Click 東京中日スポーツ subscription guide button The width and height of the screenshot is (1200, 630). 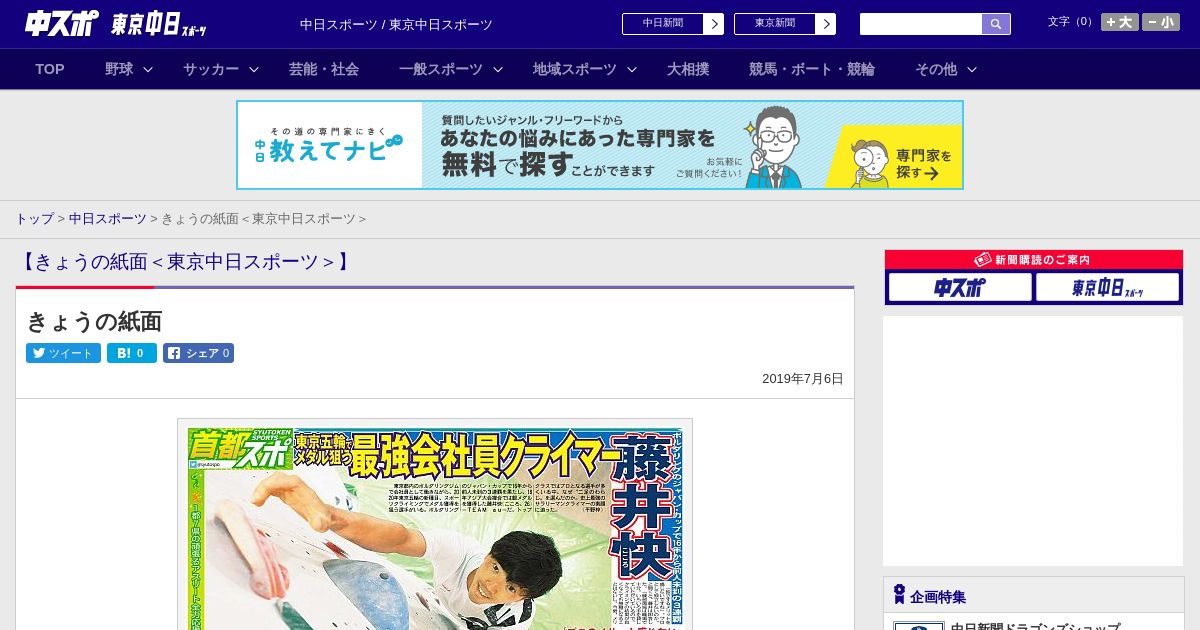pyautogui.click(x=1107, y=287)
